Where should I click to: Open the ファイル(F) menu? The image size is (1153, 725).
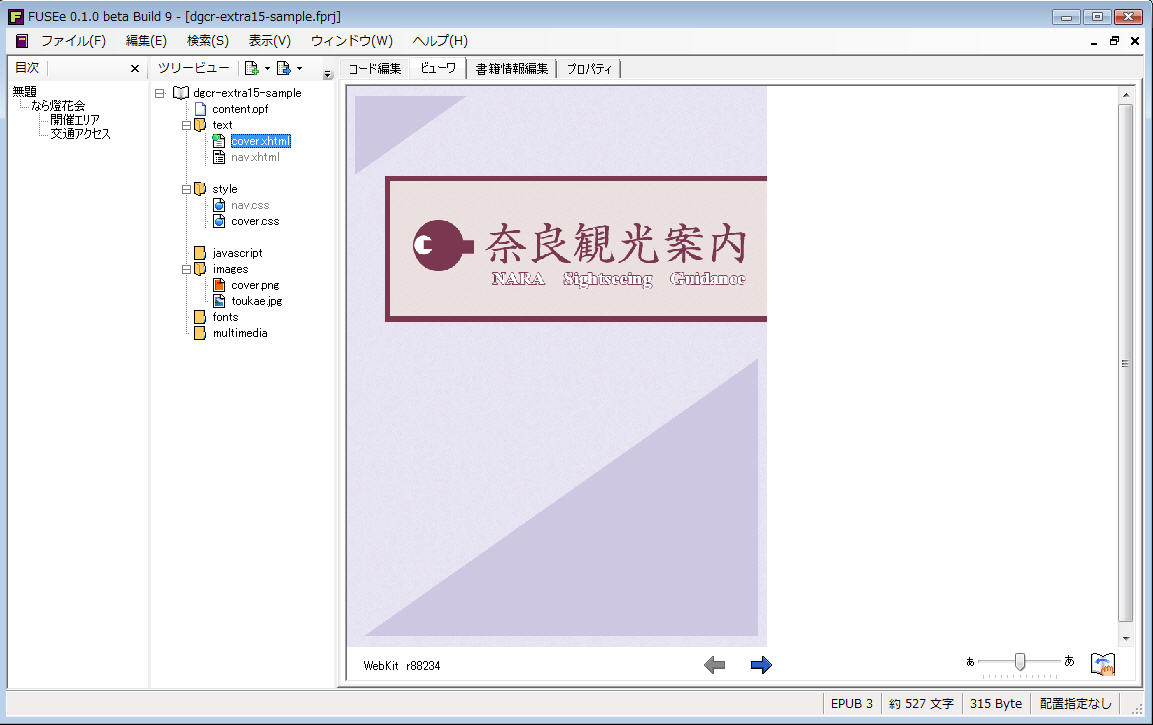click(74, 41)
